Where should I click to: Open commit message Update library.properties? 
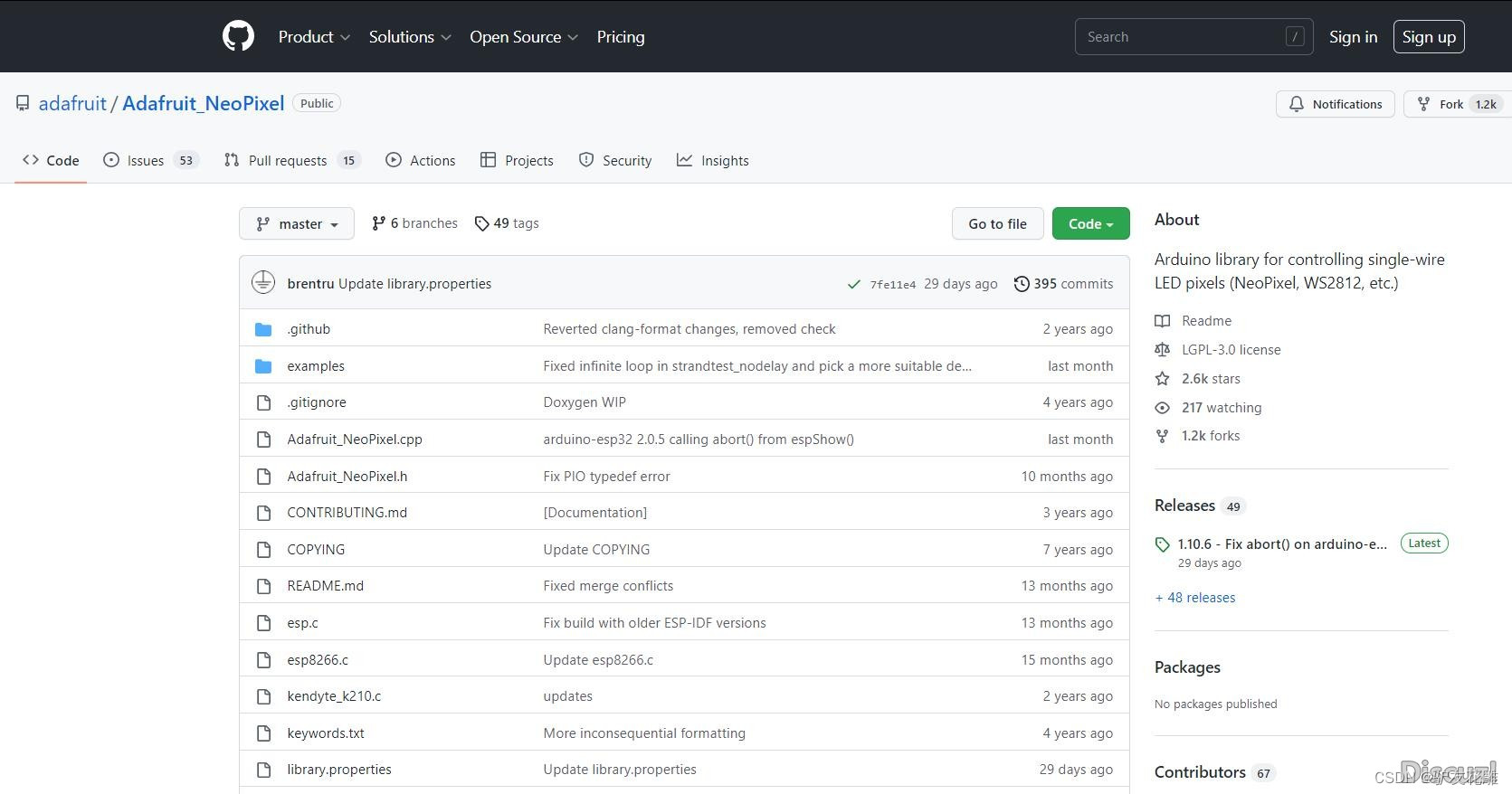414,283
